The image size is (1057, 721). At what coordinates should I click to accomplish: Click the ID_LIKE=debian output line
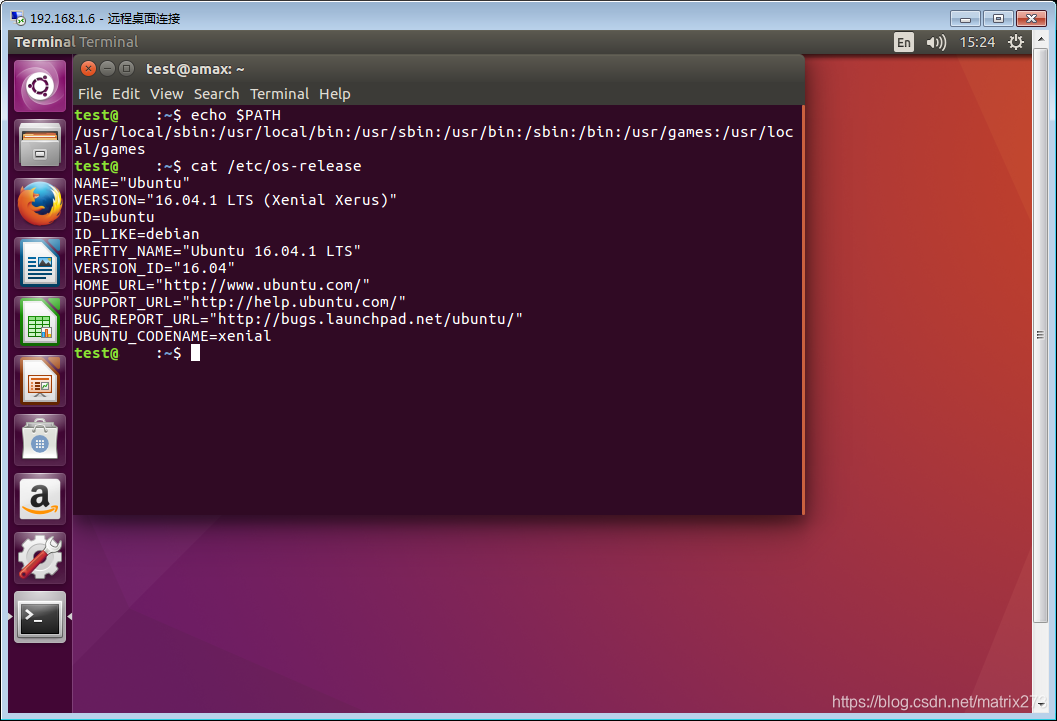(136, 234)
